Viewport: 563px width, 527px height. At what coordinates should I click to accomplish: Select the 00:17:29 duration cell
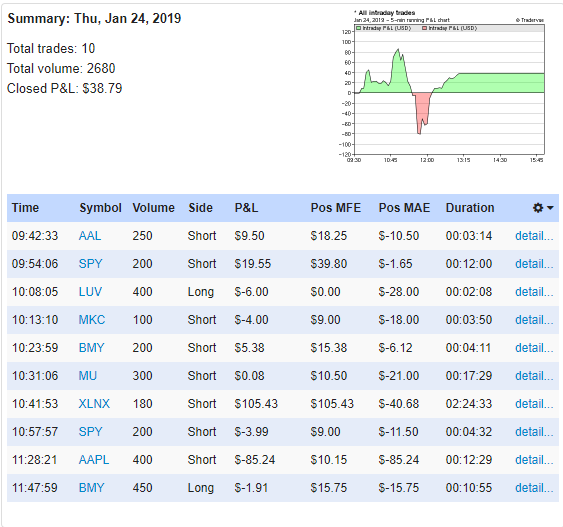pos(469,376)
